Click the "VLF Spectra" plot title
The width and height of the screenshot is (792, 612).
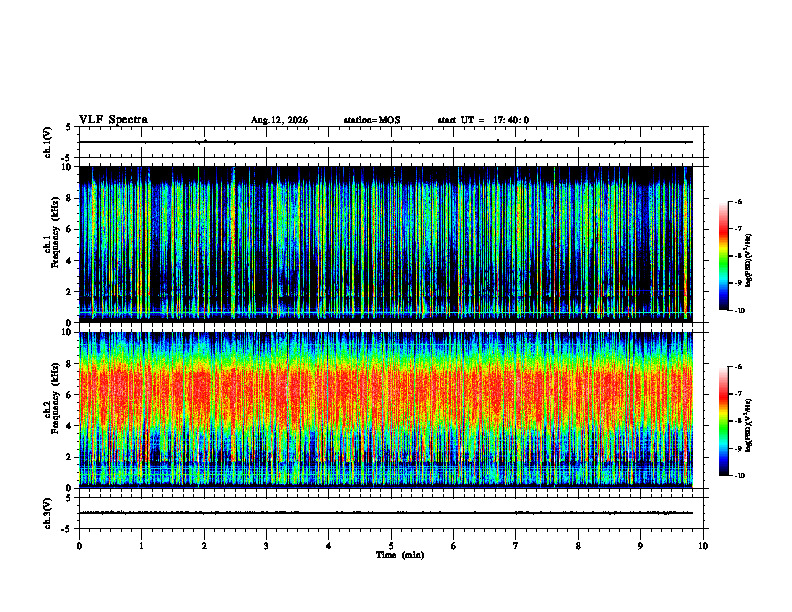113,120
